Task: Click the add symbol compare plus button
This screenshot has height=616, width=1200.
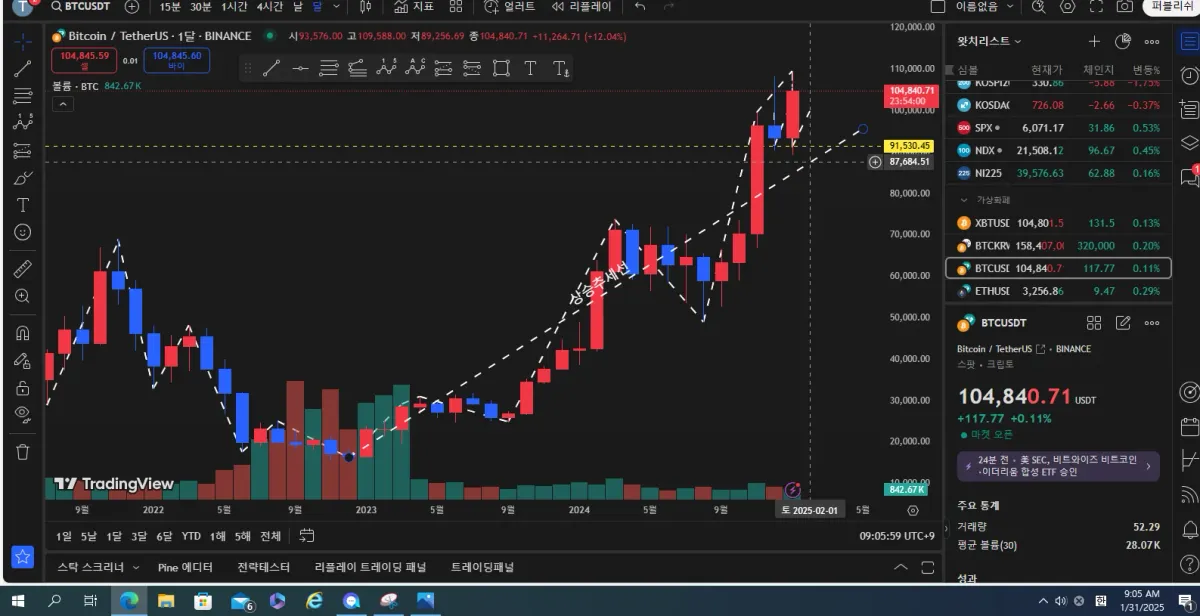Action: [x=134, y=7]
